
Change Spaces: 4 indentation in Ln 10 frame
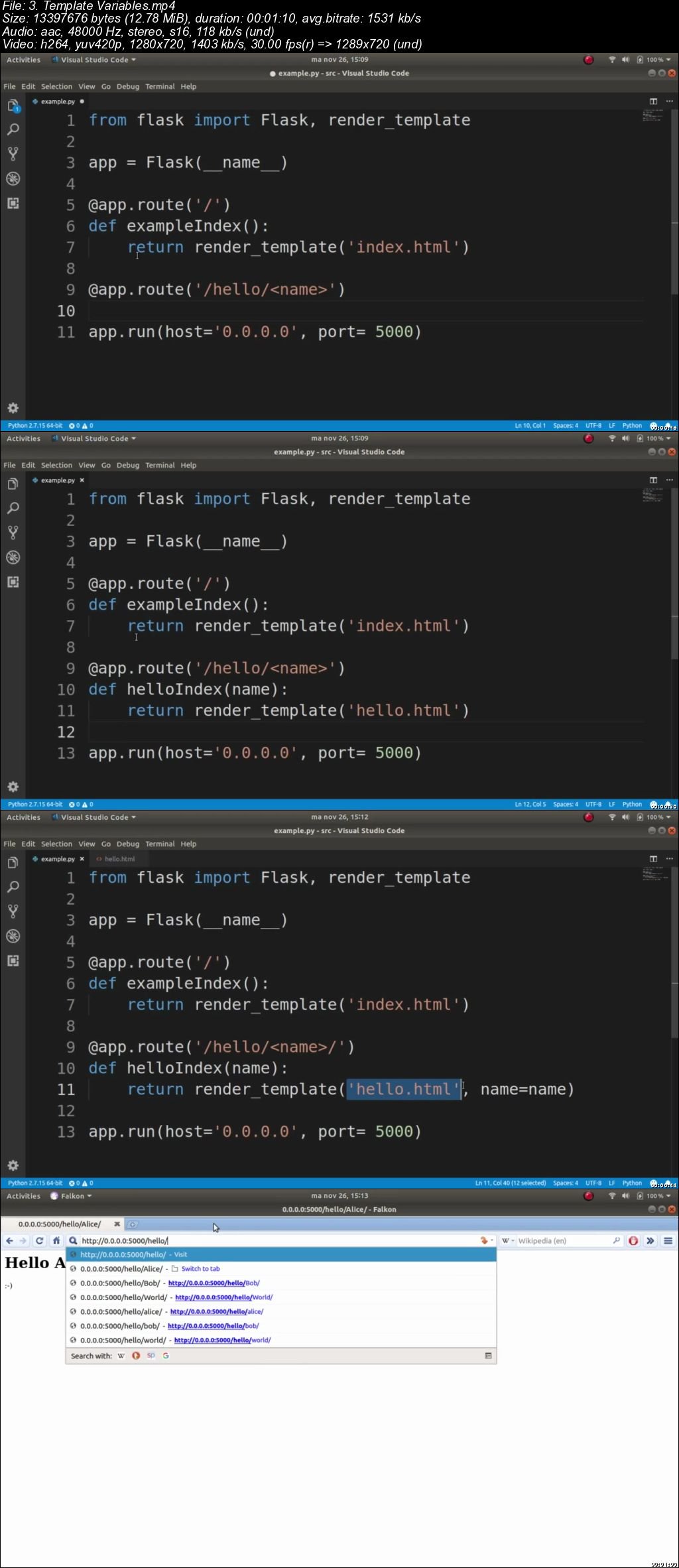pos(566,426)
